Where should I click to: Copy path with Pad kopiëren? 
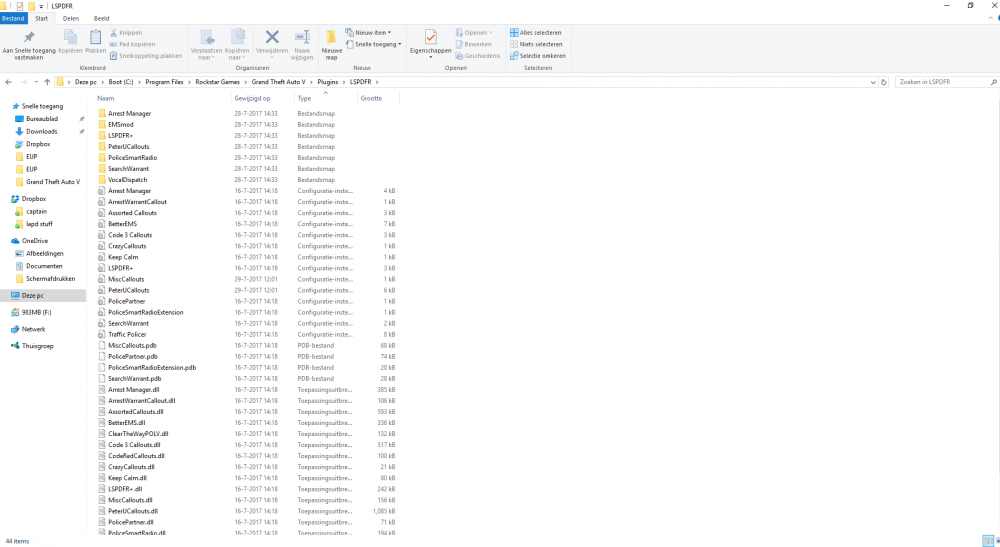(133, 44)
